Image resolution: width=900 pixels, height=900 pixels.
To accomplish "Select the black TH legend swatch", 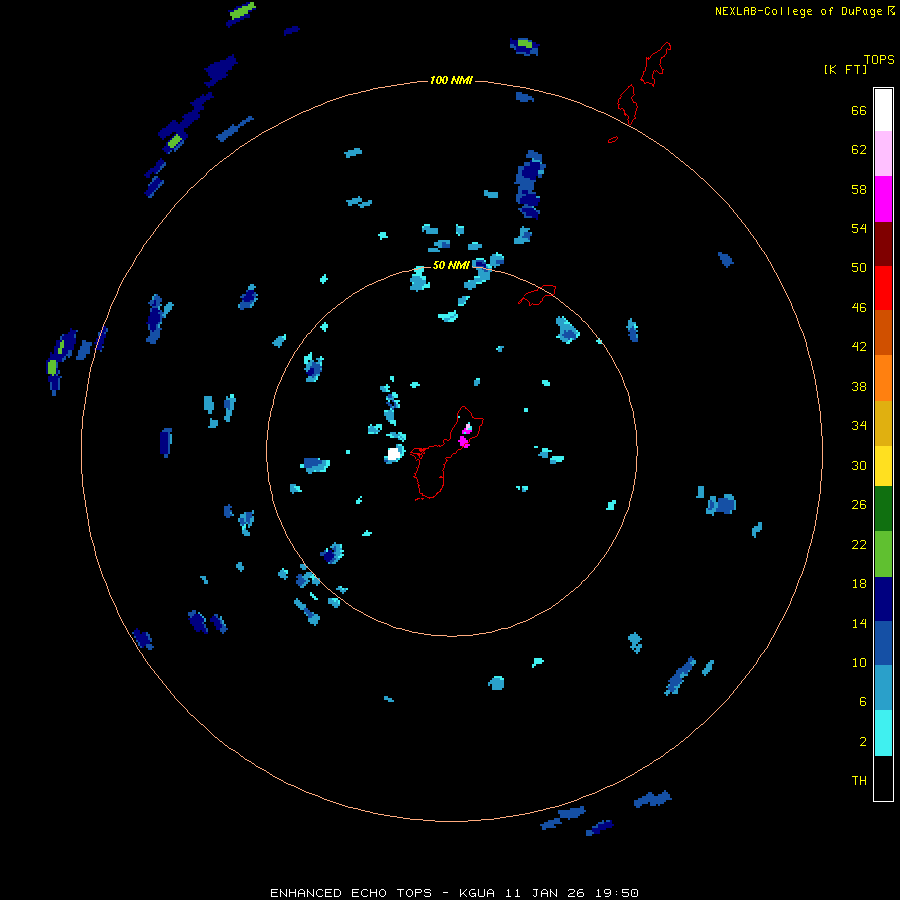I will (883, 778).
